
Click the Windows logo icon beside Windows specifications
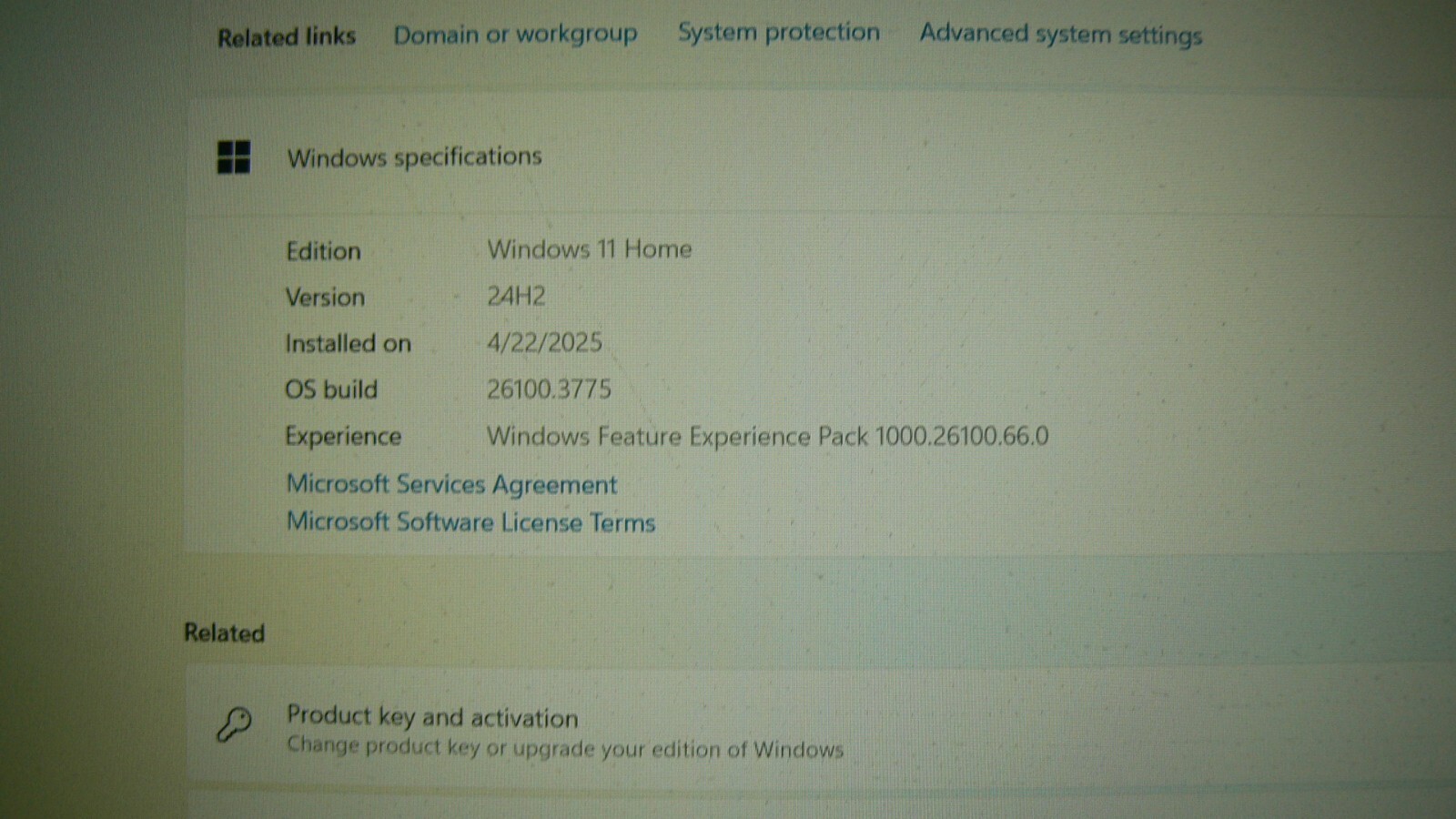234,157
